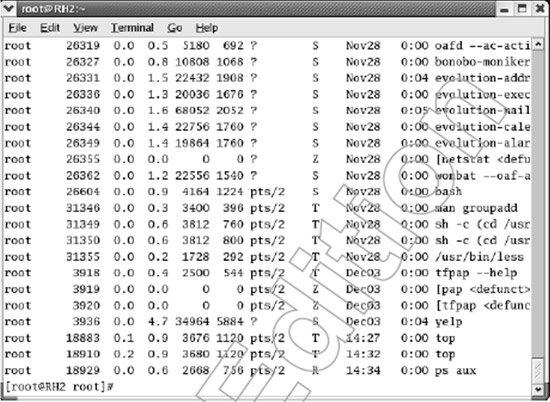The height and width of the screenshot is (402, 550).
Task: Open the Help menu
Action: tap(207, 28)
